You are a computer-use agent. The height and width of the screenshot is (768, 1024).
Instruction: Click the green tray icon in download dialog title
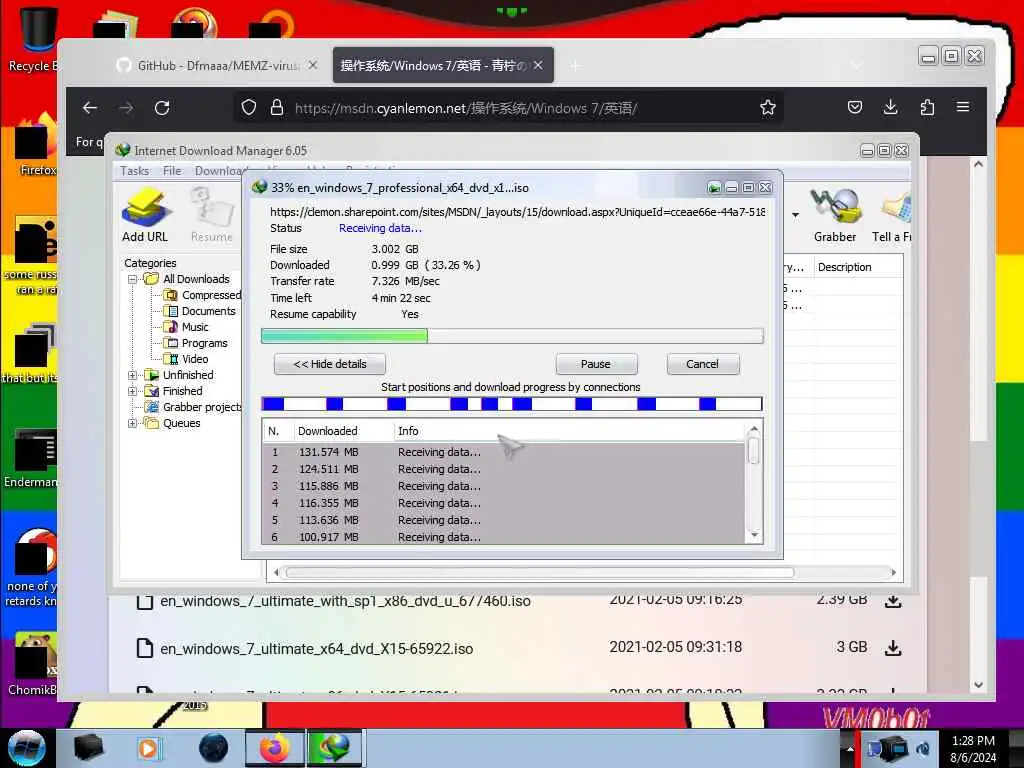[x=714, y=188]
